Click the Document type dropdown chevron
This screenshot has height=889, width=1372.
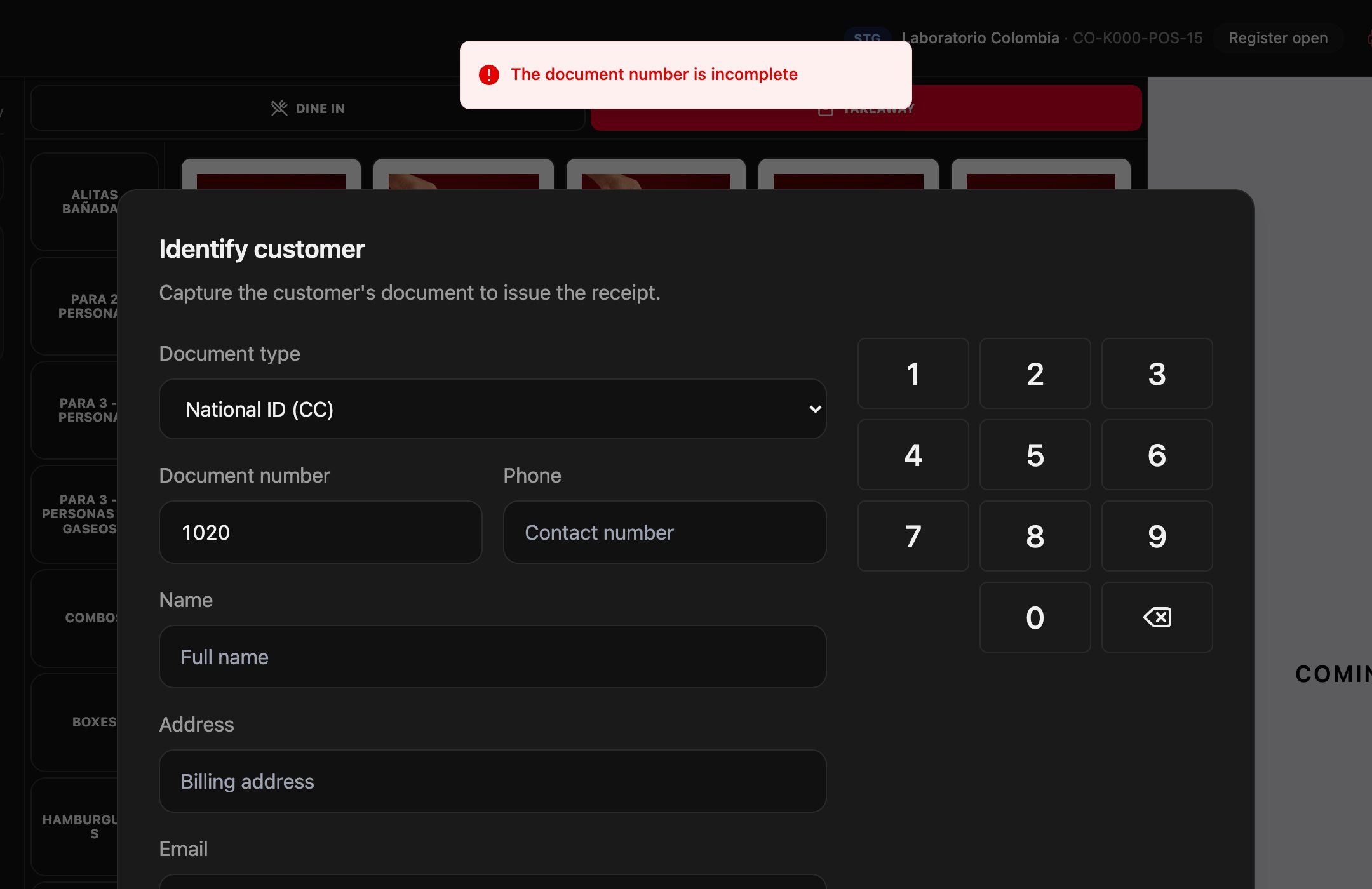pyautogui.click(x=815, y=410)
